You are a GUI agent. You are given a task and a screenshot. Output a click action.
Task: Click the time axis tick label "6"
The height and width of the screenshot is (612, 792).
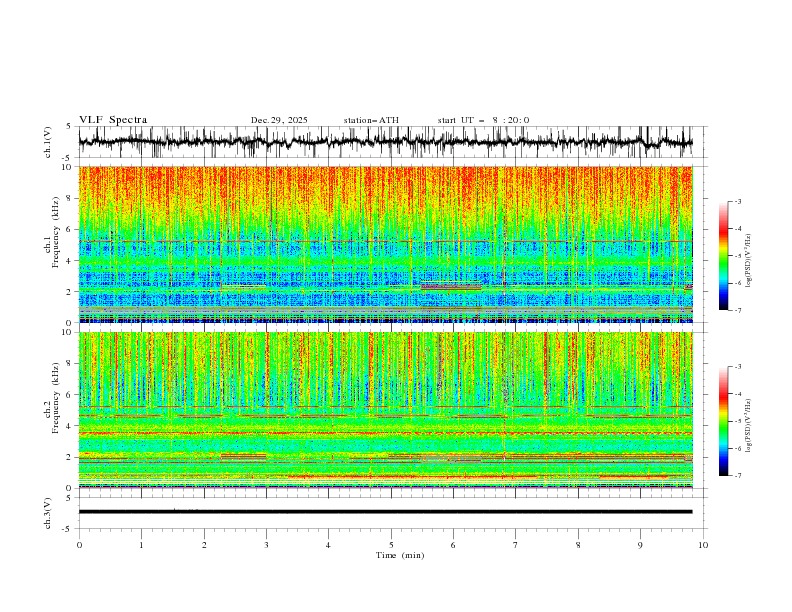pyautogui.click(x=453, y=545)
